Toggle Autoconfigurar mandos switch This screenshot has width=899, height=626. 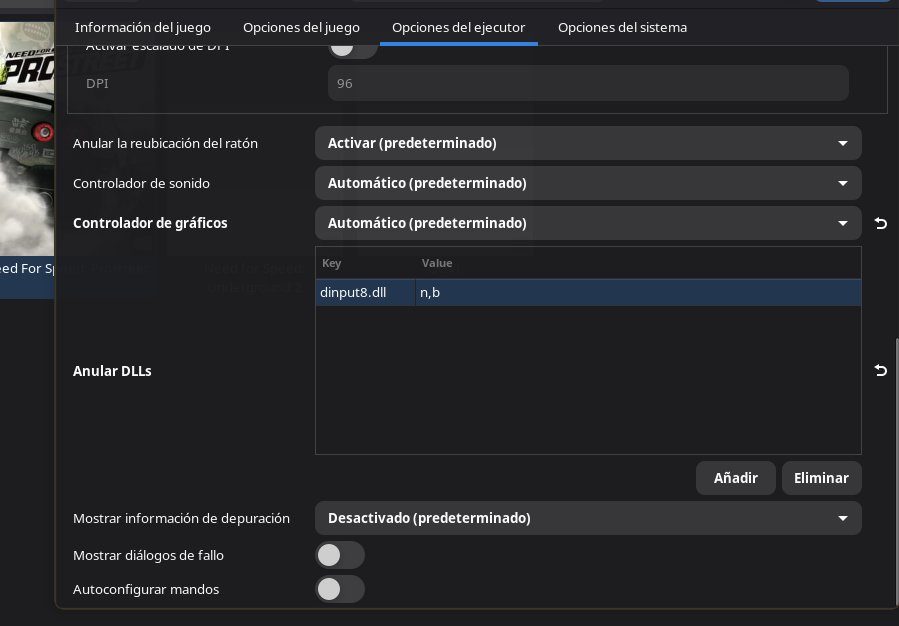click(339, 589)
